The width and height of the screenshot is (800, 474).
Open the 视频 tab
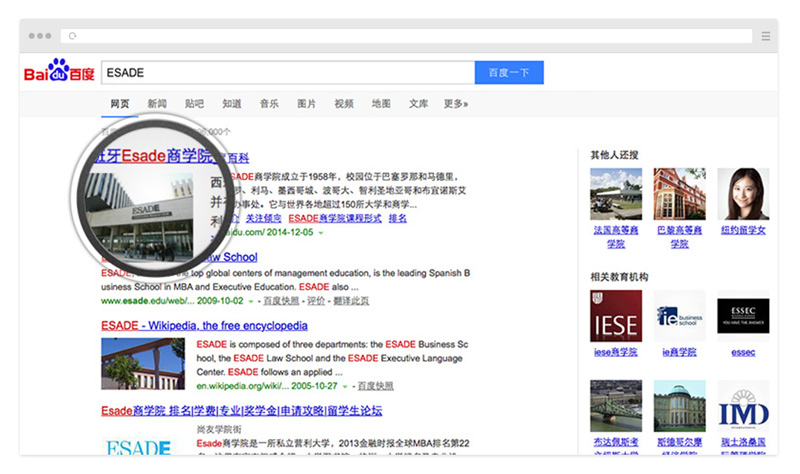pos(344,104)
